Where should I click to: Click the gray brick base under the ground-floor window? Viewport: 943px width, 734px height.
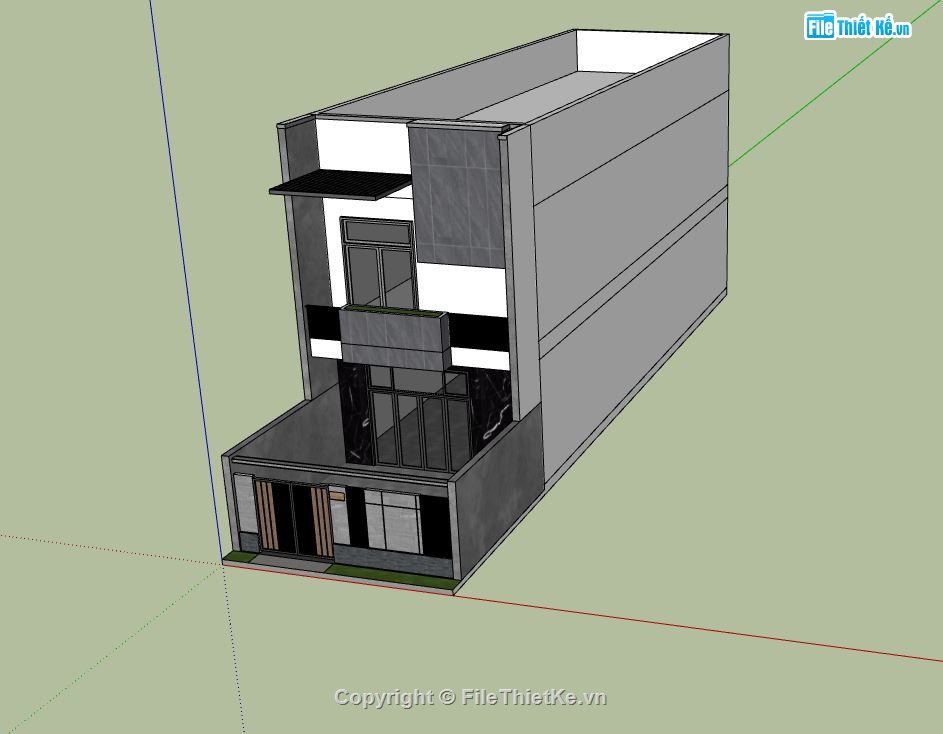tap(391, 559)
